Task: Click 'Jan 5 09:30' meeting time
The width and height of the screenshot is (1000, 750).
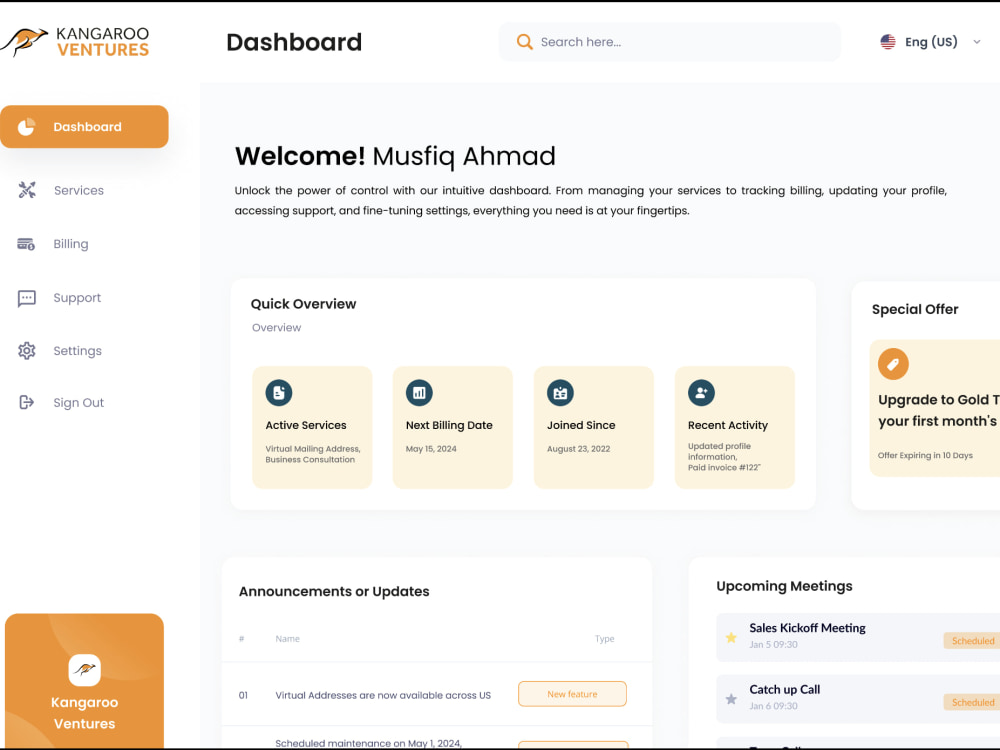Action: pyautogui.click(x=773, y=645)
